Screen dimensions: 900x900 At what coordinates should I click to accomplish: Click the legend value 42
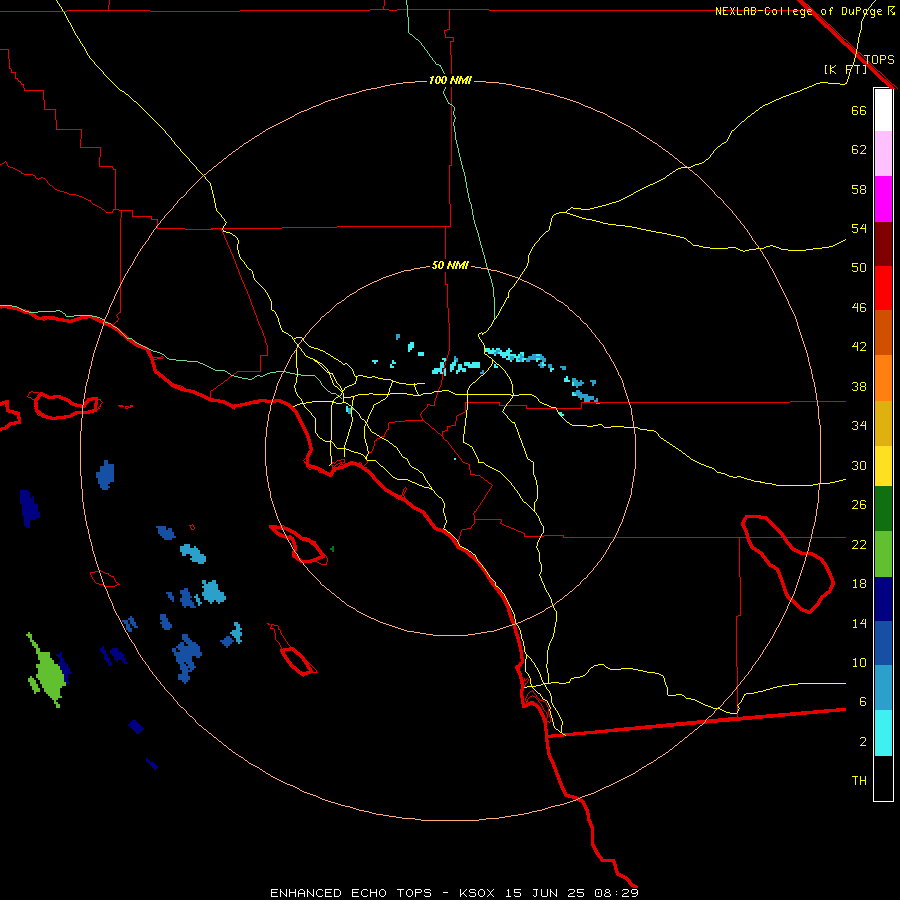coord(859,346)
